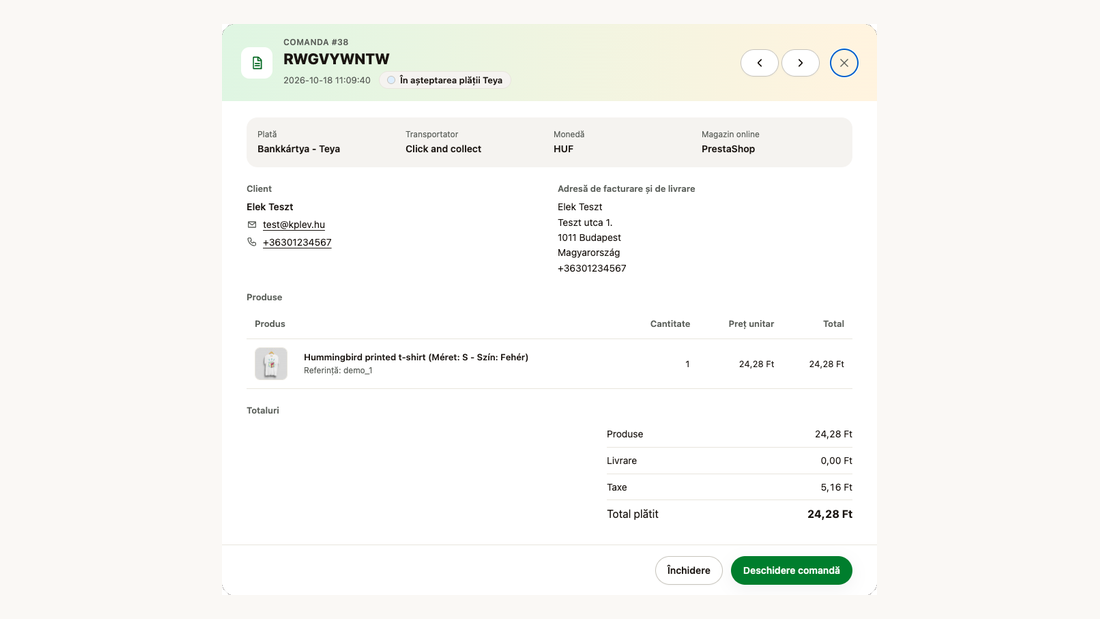Click the Produs column header

coord(270,324)
